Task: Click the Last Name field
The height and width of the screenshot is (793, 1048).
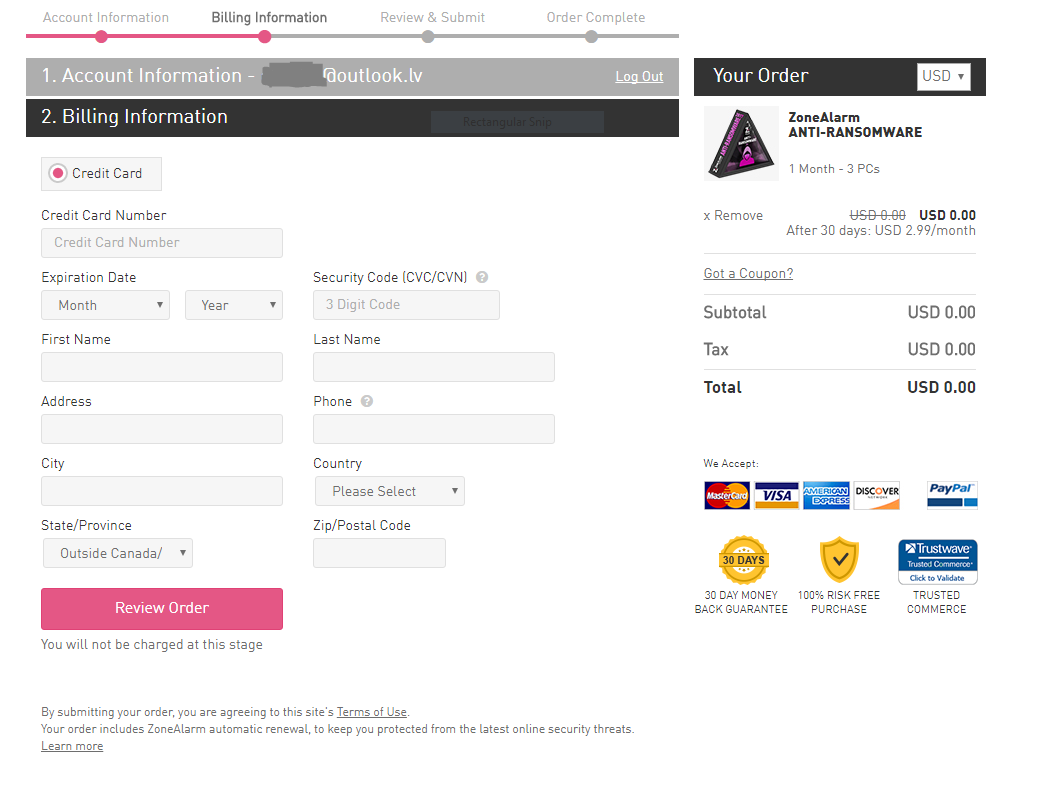Action: (x=434, y=367)
